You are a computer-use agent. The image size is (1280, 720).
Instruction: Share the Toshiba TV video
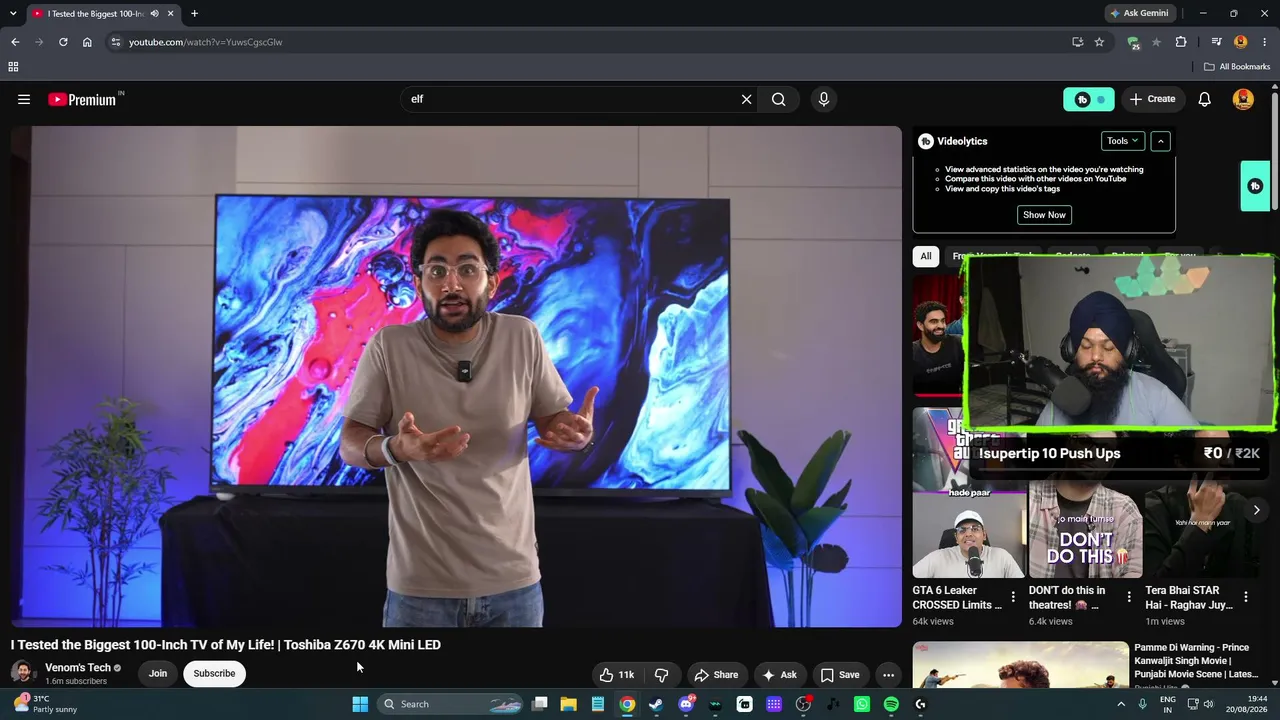tap(716, 675)
